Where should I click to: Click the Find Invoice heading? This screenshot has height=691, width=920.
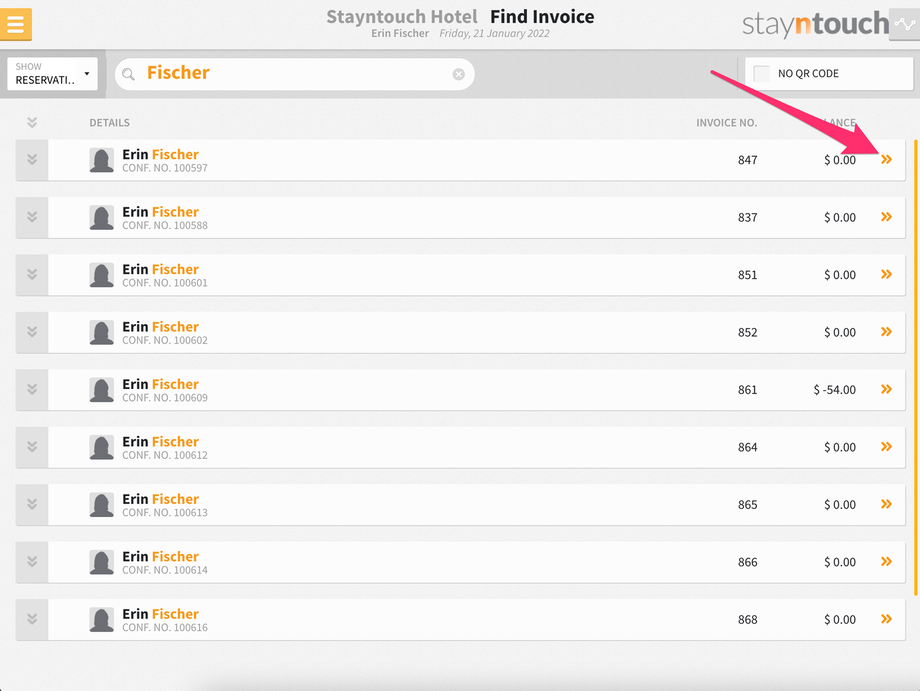pos(542,16)
